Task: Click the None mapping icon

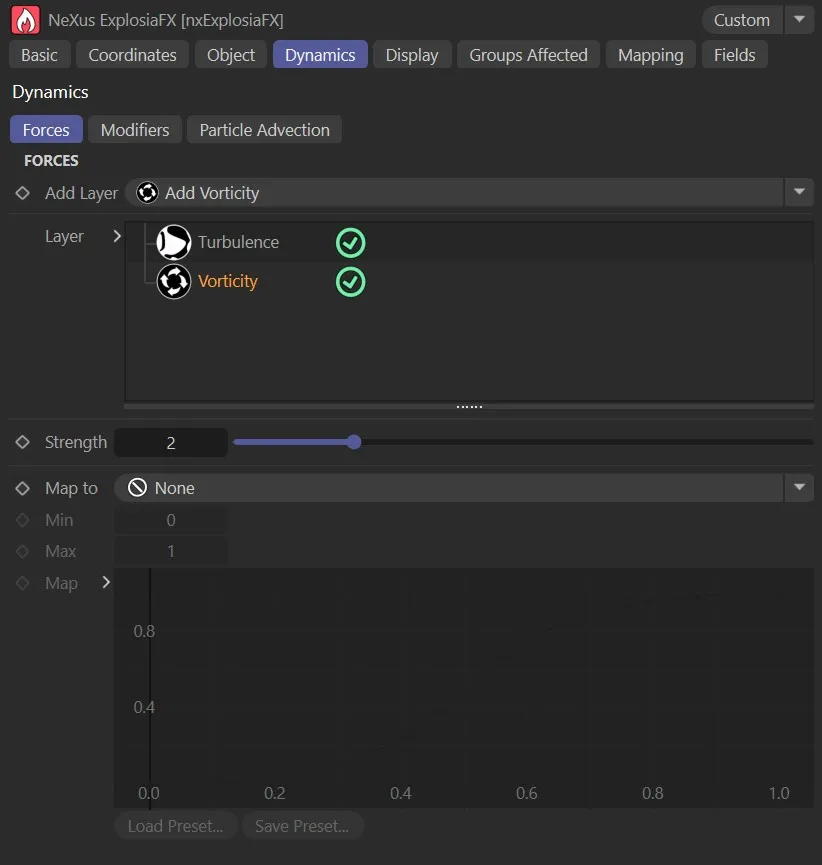Action: pos(137,487)
